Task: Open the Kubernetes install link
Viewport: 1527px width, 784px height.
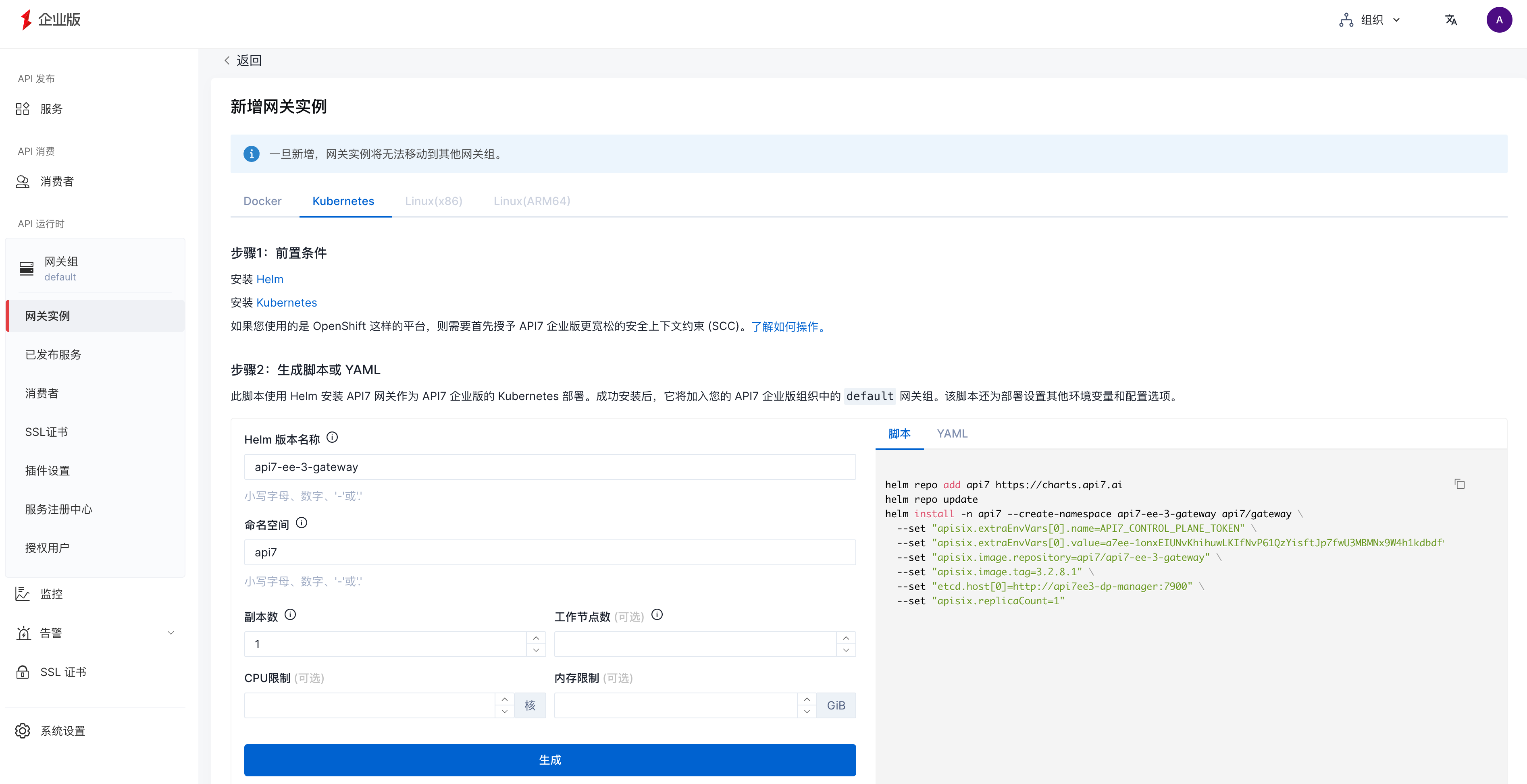Action: click(287, 303)
